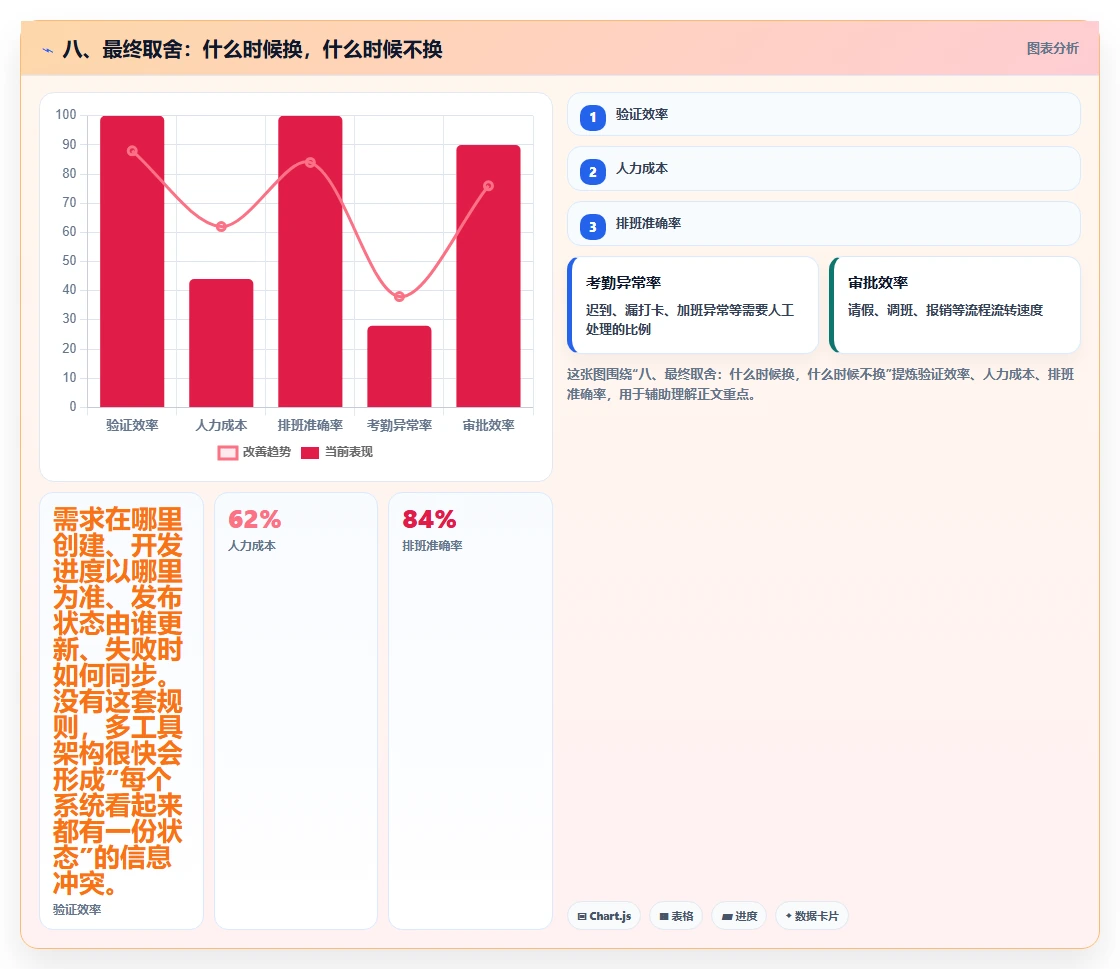Click the 审批效率 bar in chart
Screen dimensions: 1120x969
(489, 276)
